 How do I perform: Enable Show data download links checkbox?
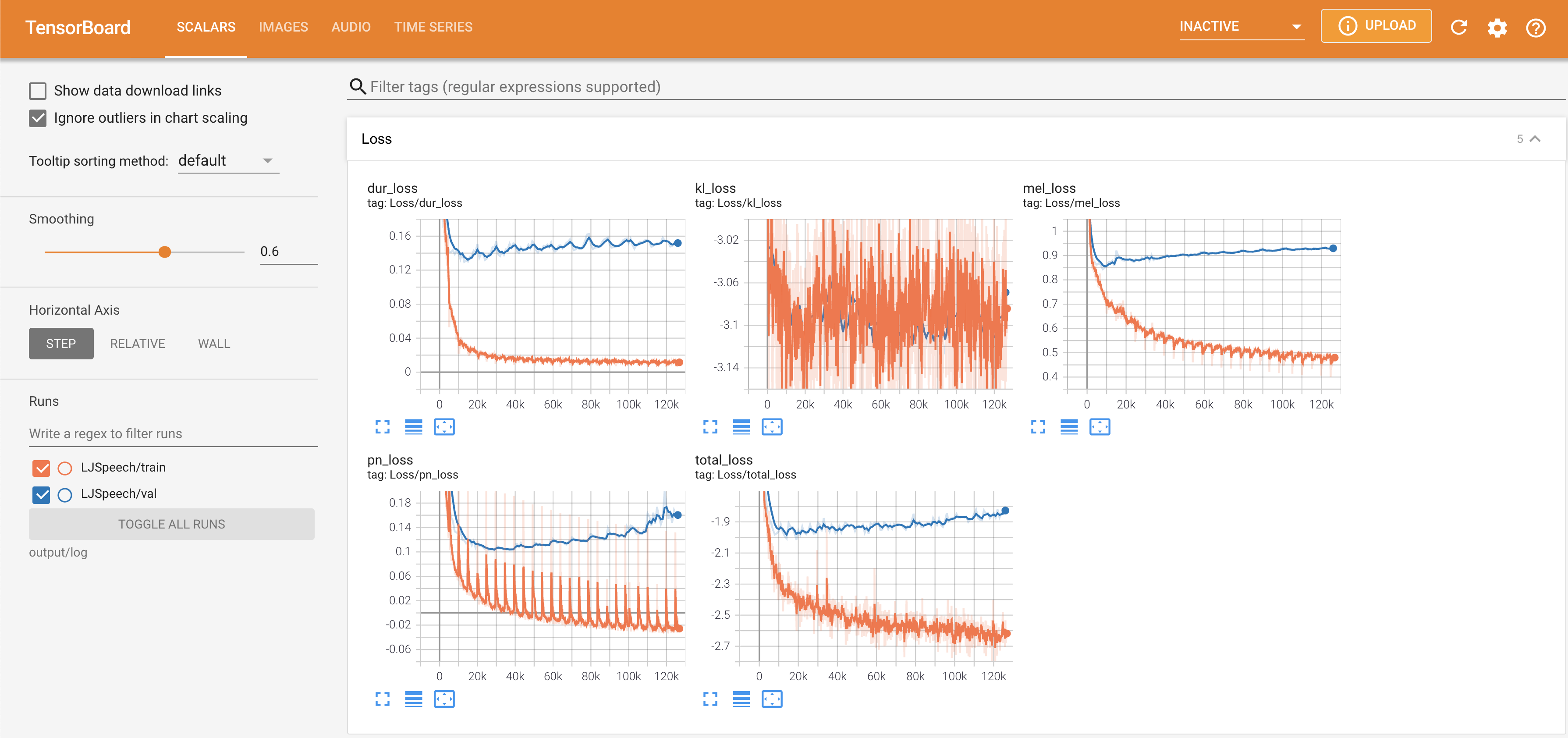(x=38, y=91)
